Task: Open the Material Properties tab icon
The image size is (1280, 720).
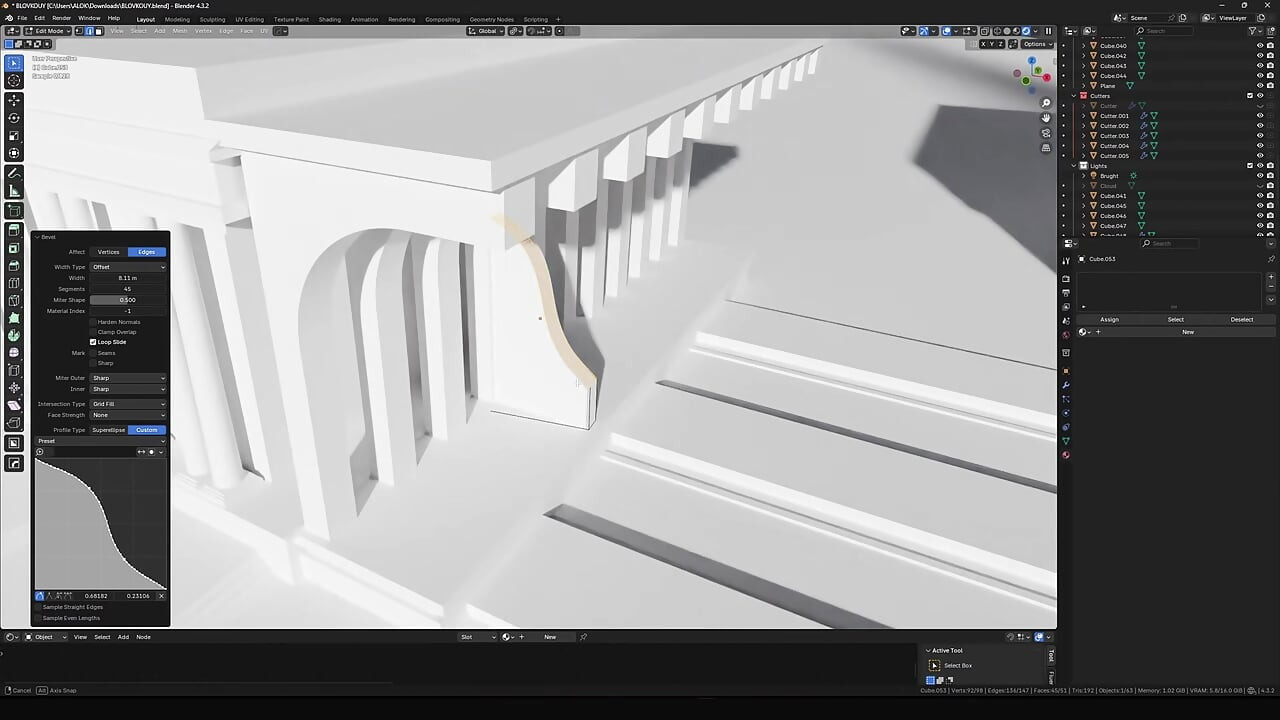Action: [x=1066, y=456]
